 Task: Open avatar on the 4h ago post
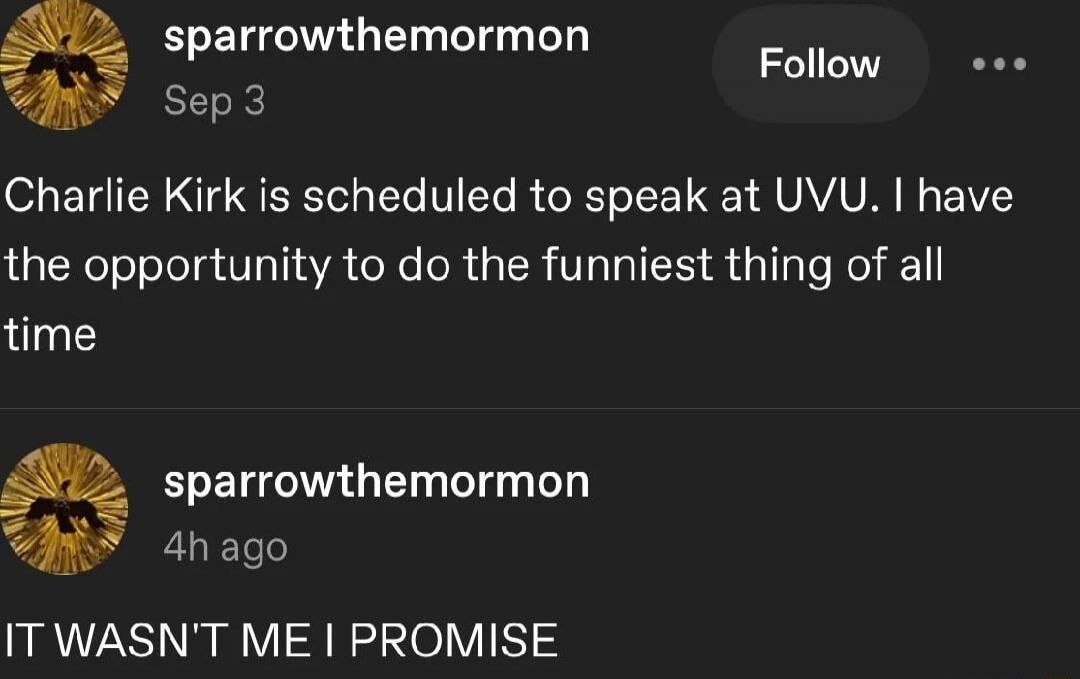click(64, 509)
